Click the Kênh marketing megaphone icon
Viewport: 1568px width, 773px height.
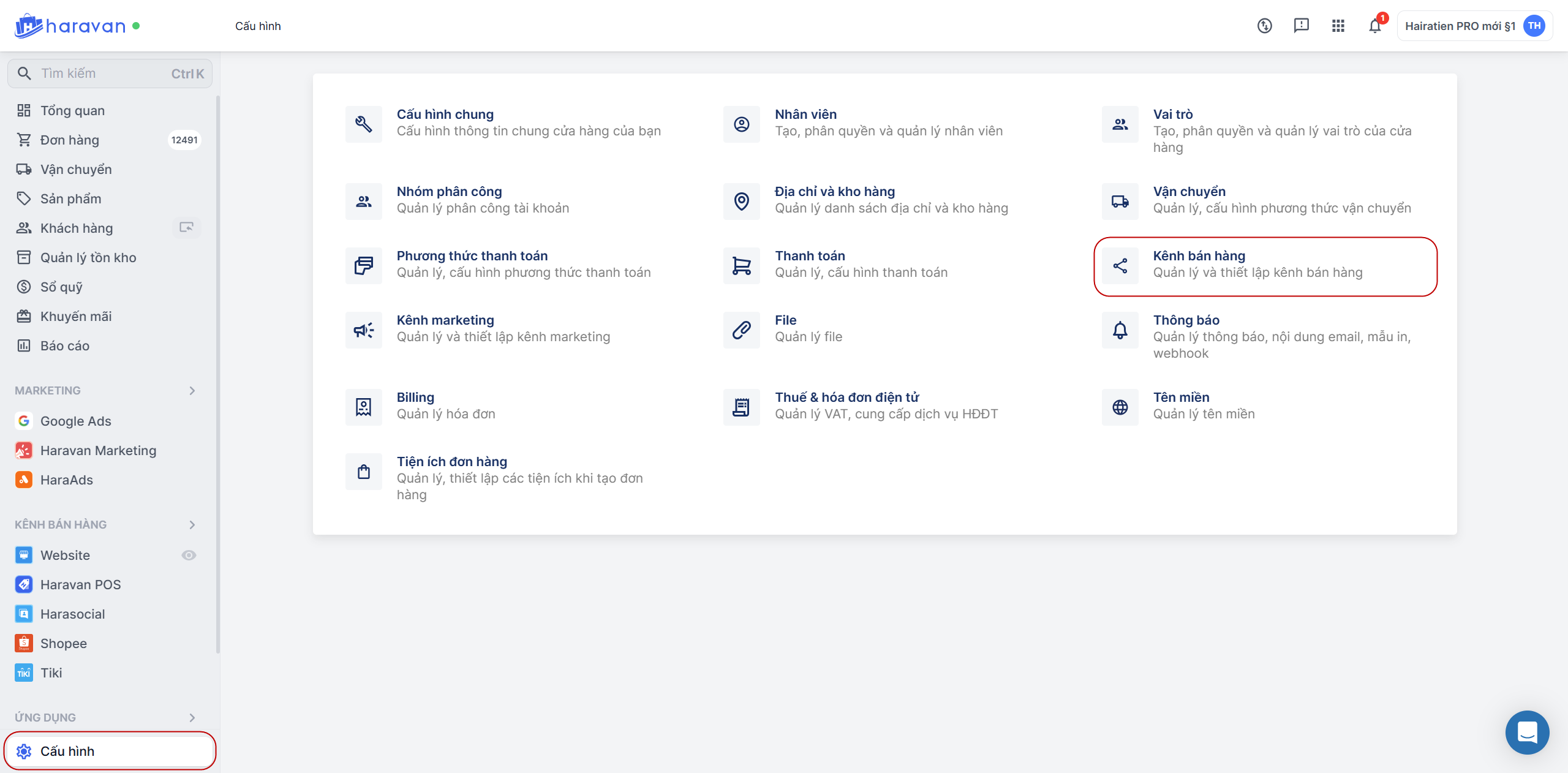pyautogui.click(x=364, y=330)
